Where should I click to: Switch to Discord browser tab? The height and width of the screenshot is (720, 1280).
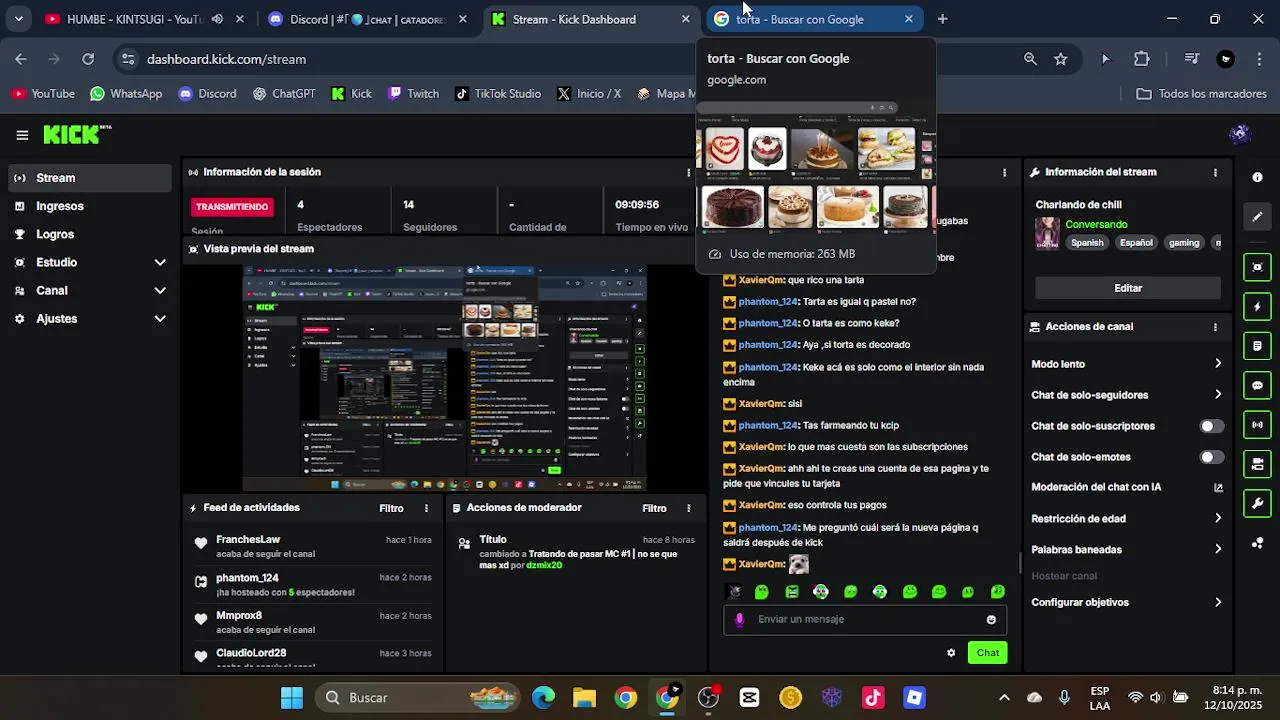click(368, 19)
